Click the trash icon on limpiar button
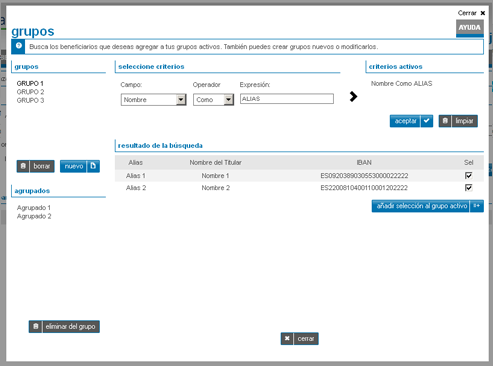 [445, 121]
